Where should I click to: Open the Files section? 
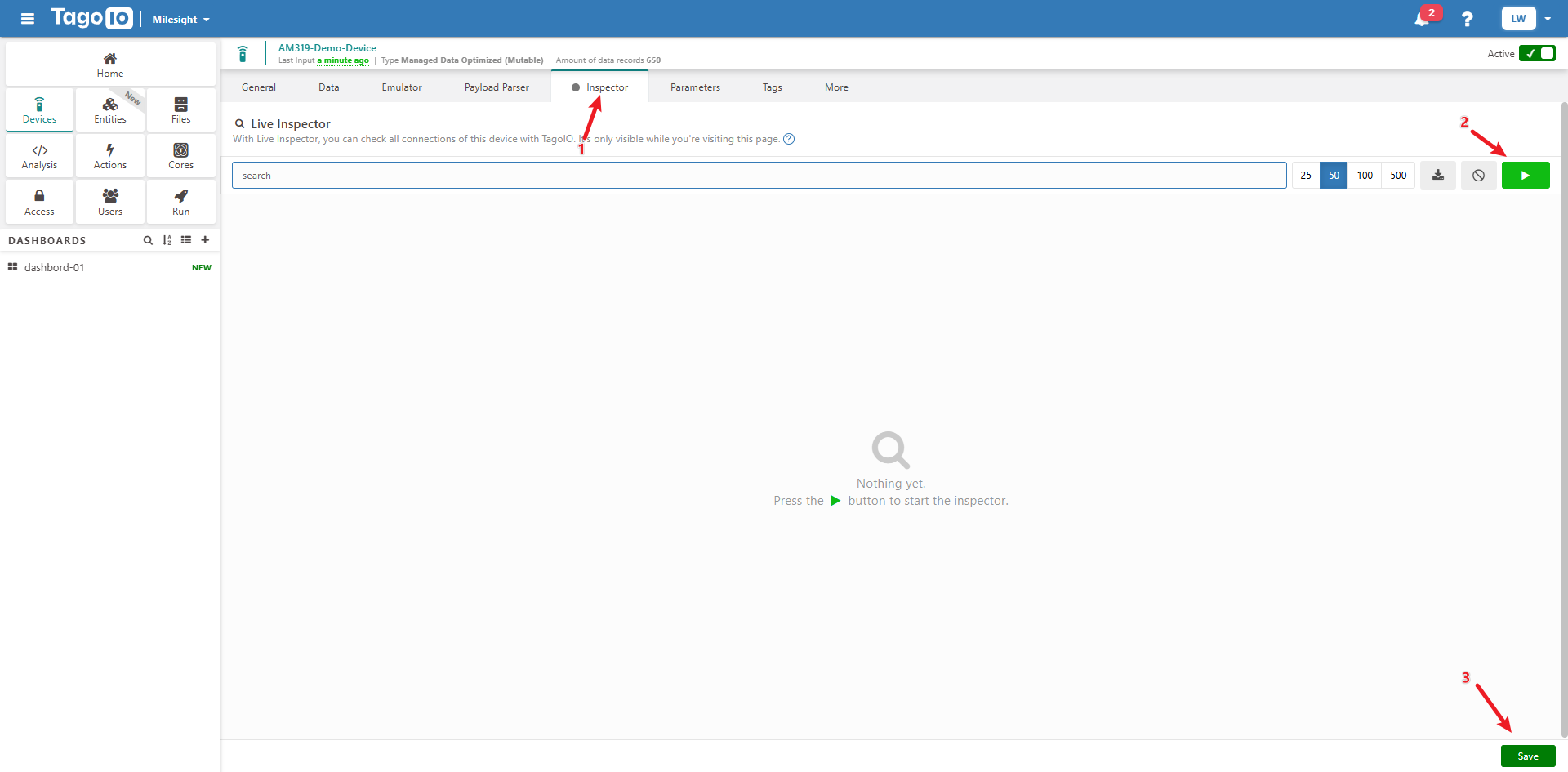coord(181,110)
